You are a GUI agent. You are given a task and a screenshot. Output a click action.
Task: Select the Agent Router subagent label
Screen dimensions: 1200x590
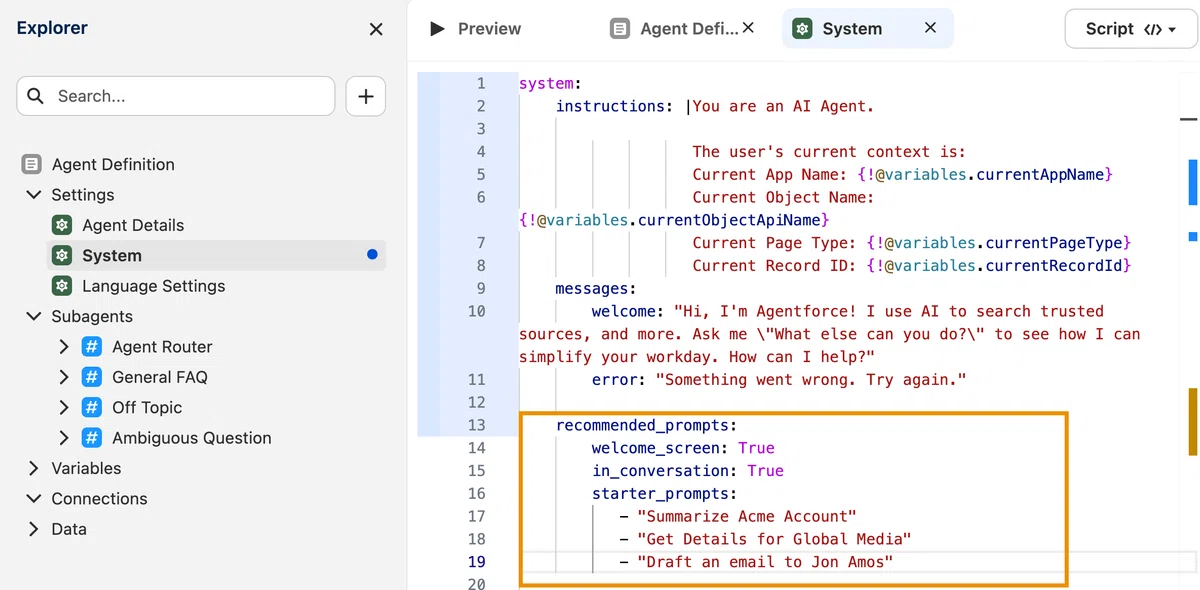[x=162, y=347]
